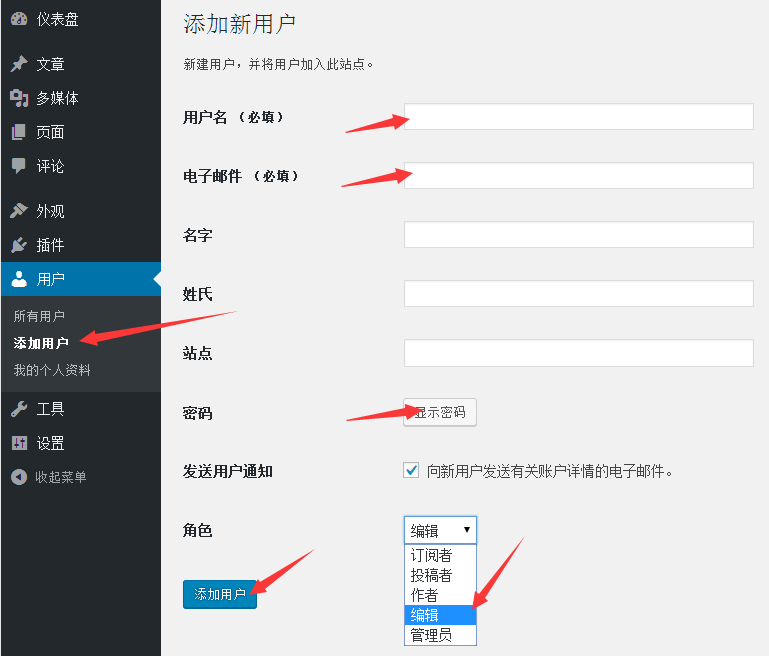Select highlighted 编辑 option in the role list
This screenshot has width=769, height=656.
(x=440, y=615)
